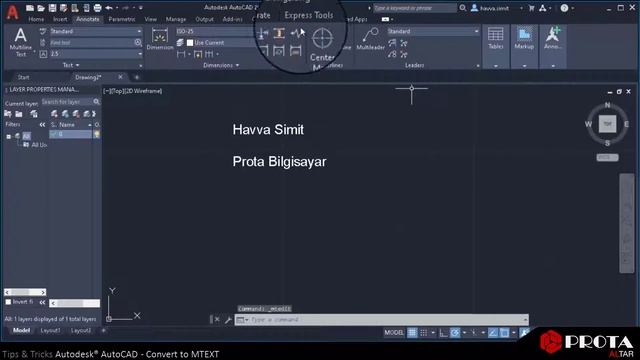Screen dimensions: 640x360
Task: Expand the Dimensions panel
Action: pos(221,65)
